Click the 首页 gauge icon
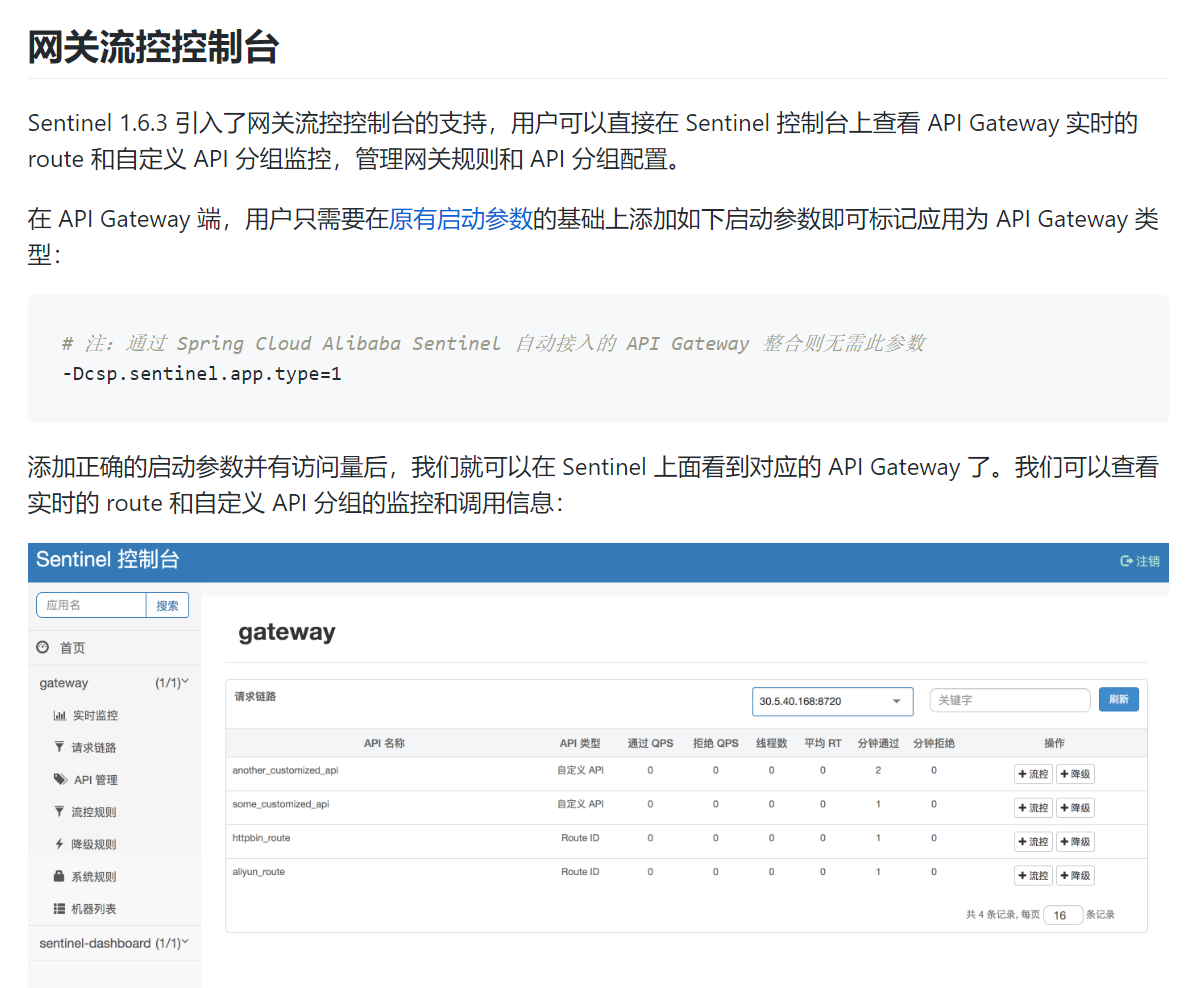Viewport: 1201px width, 988px height. (x=40, y=647)
